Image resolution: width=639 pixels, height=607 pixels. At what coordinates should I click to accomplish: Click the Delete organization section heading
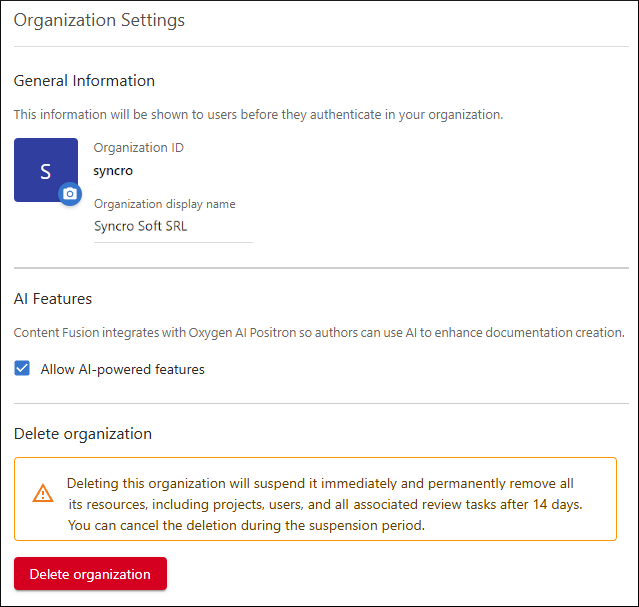(83, 434)
